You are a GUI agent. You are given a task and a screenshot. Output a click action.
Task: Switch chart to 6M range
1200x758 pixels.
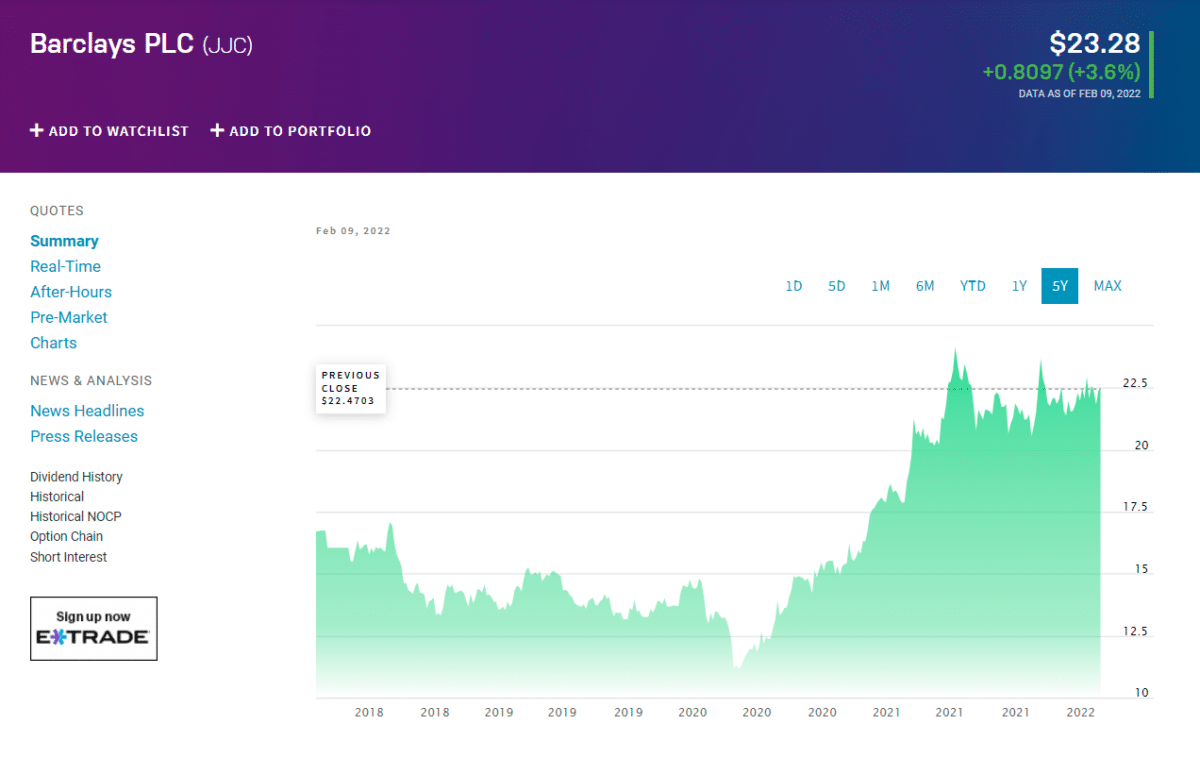tap(925, 286)
